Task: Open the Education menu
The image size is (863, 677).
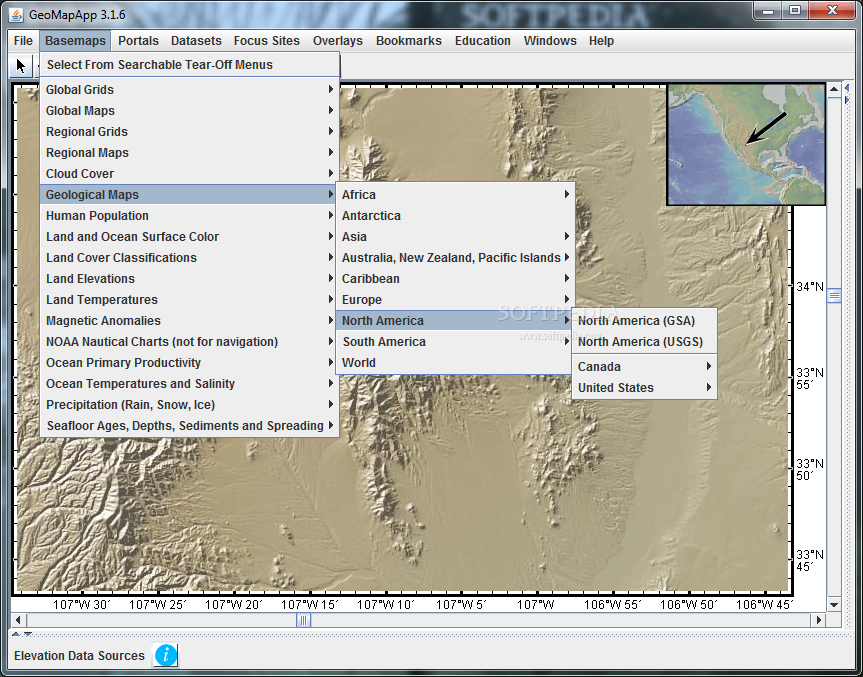Action: tap(483, 41)
